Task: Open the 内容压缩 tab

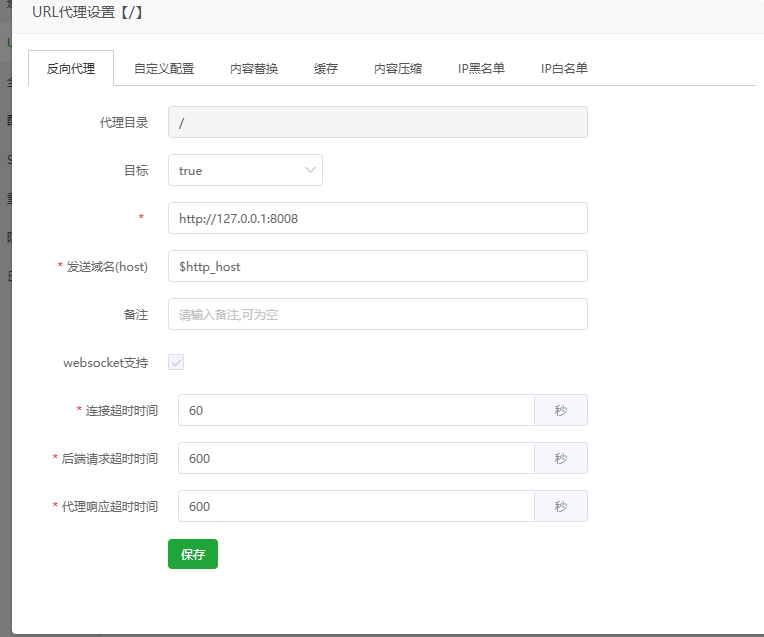Action: coord(398,69)
